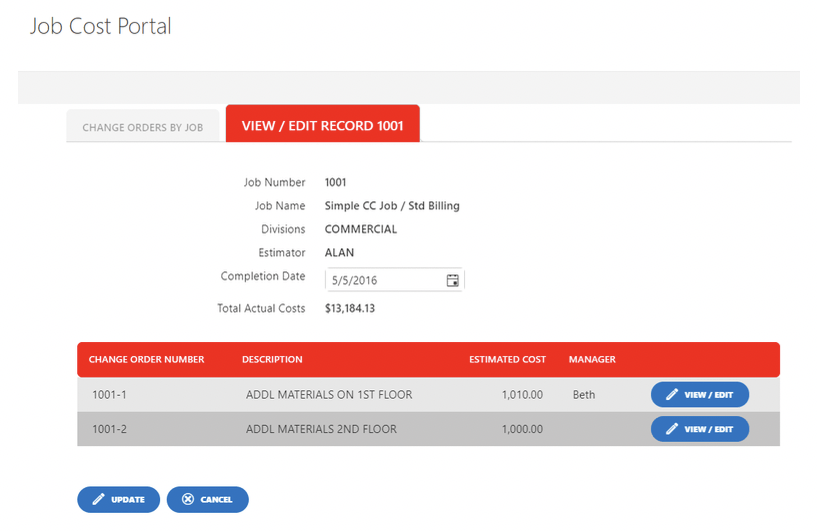Viewport: 817px width, 531px height.
Task: Select the ADDL MATERIALS 2ND FLOOR row
Action: (428, 429)
